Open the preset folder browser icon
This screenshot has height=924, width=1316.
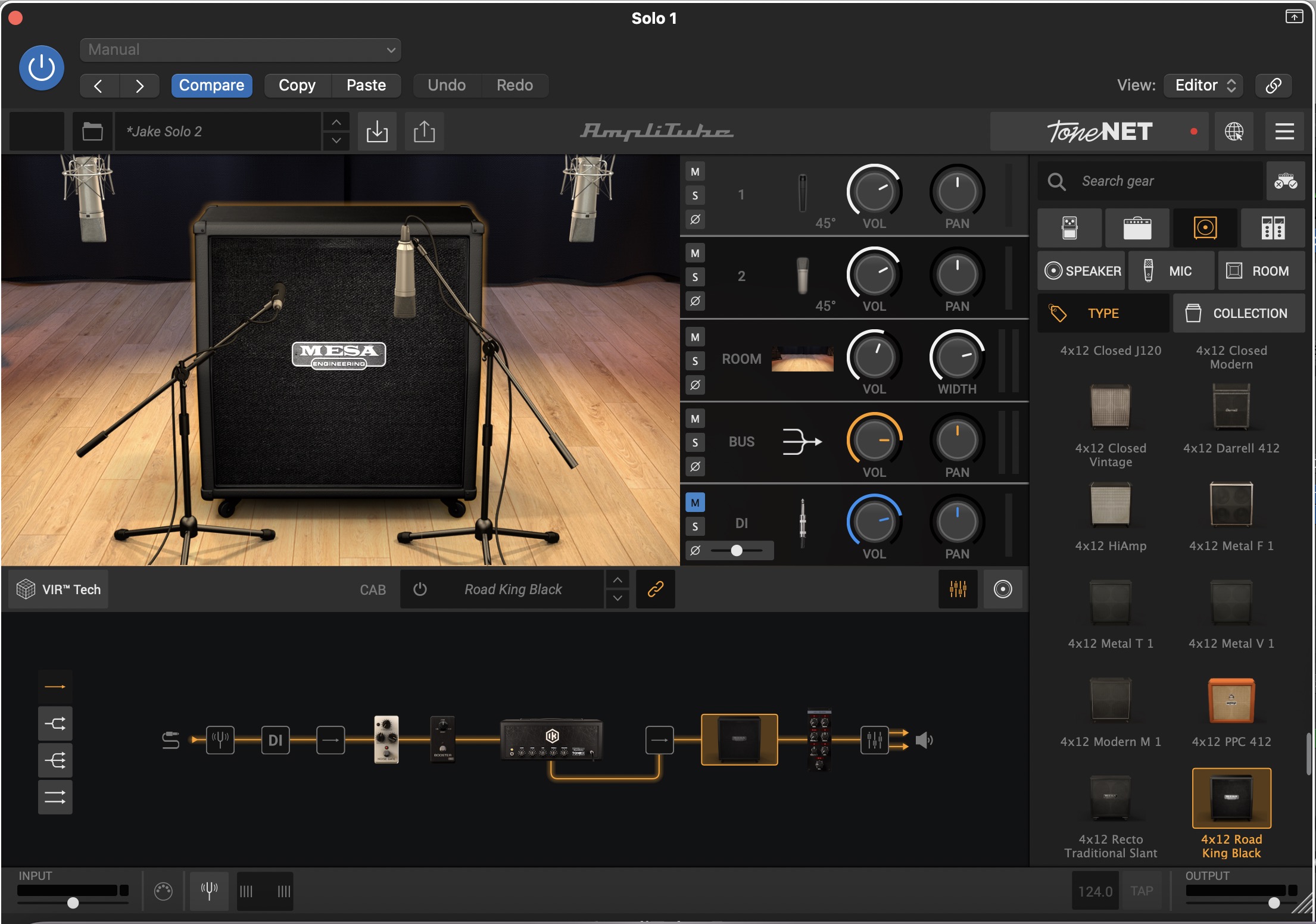click(92, 131)
